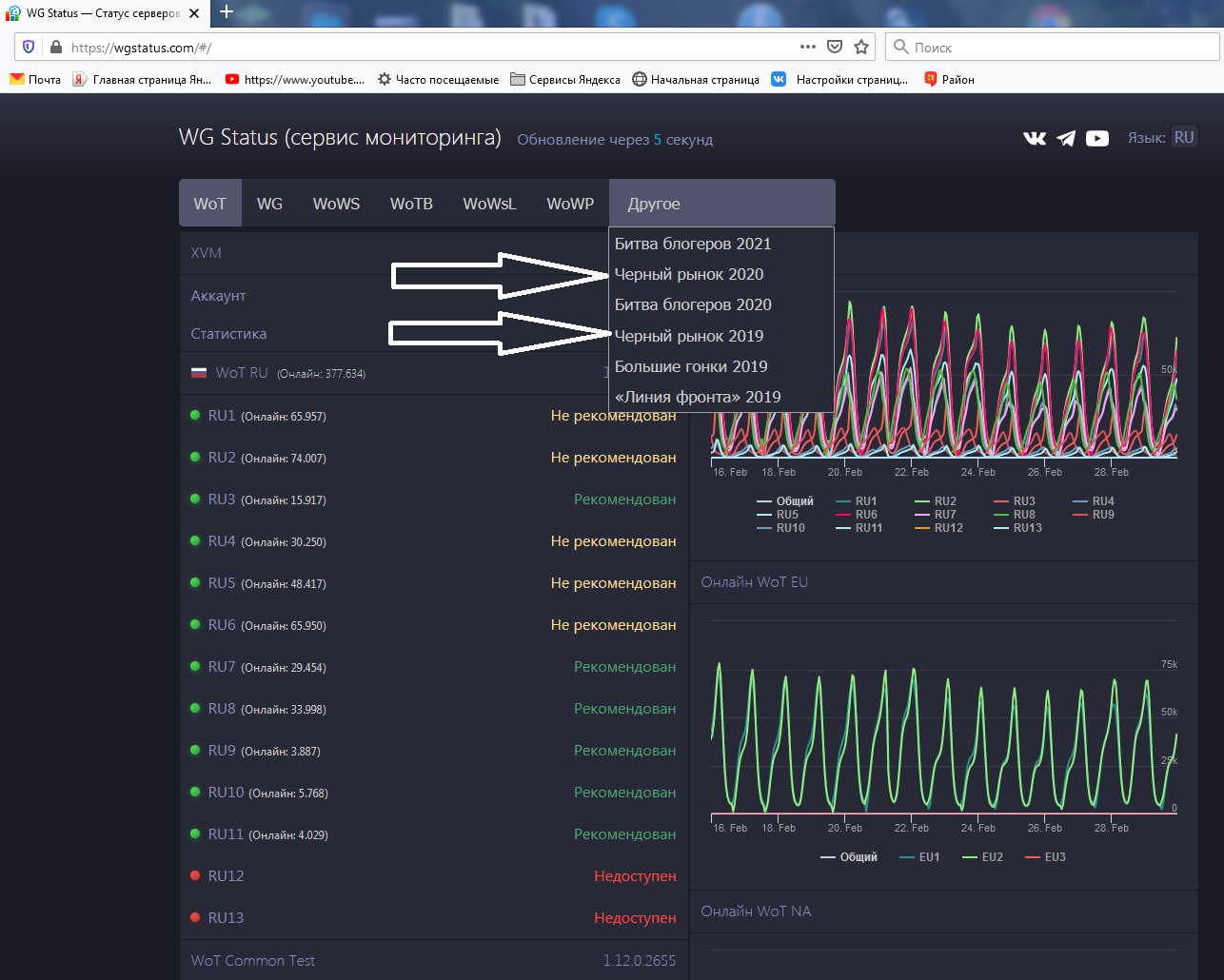This screenshot has height=980, width=1224.
Task: Toggle EU3 series in EU chart legend
Action: coord(1046,857)
